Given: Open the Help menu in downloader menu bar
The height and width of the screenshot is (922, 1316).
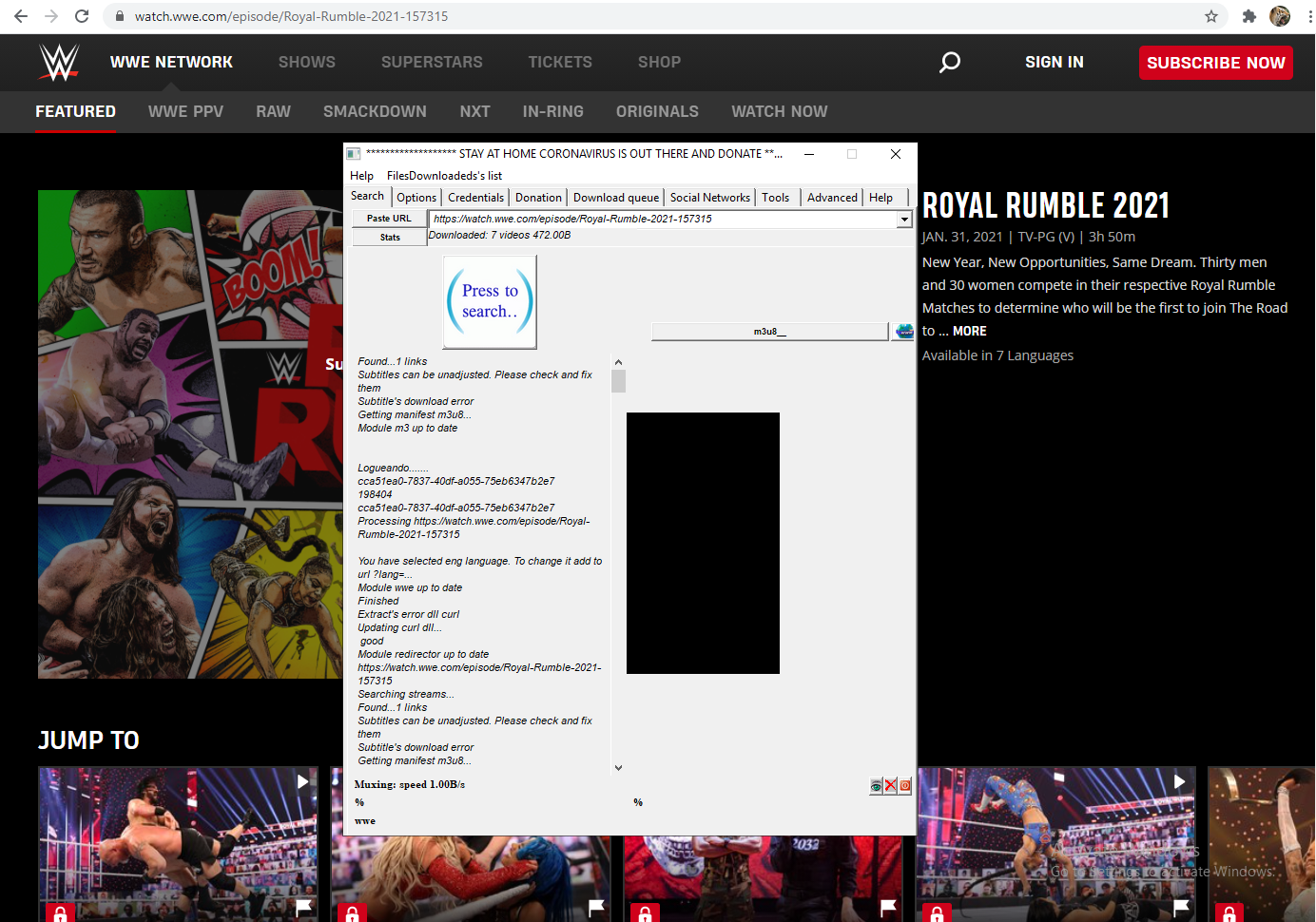Looking at the screenshot, I should tap(361, 176).
